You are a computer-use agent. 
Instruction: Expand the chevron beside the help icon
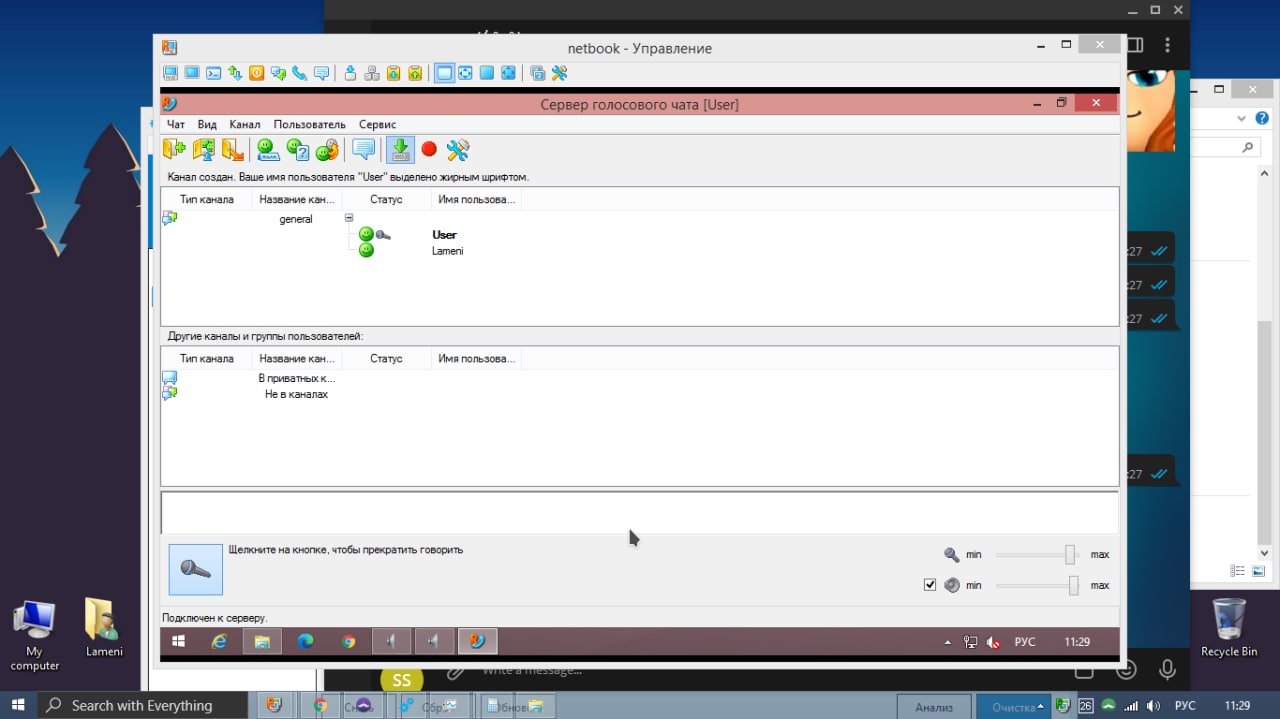click(1242, 118)
